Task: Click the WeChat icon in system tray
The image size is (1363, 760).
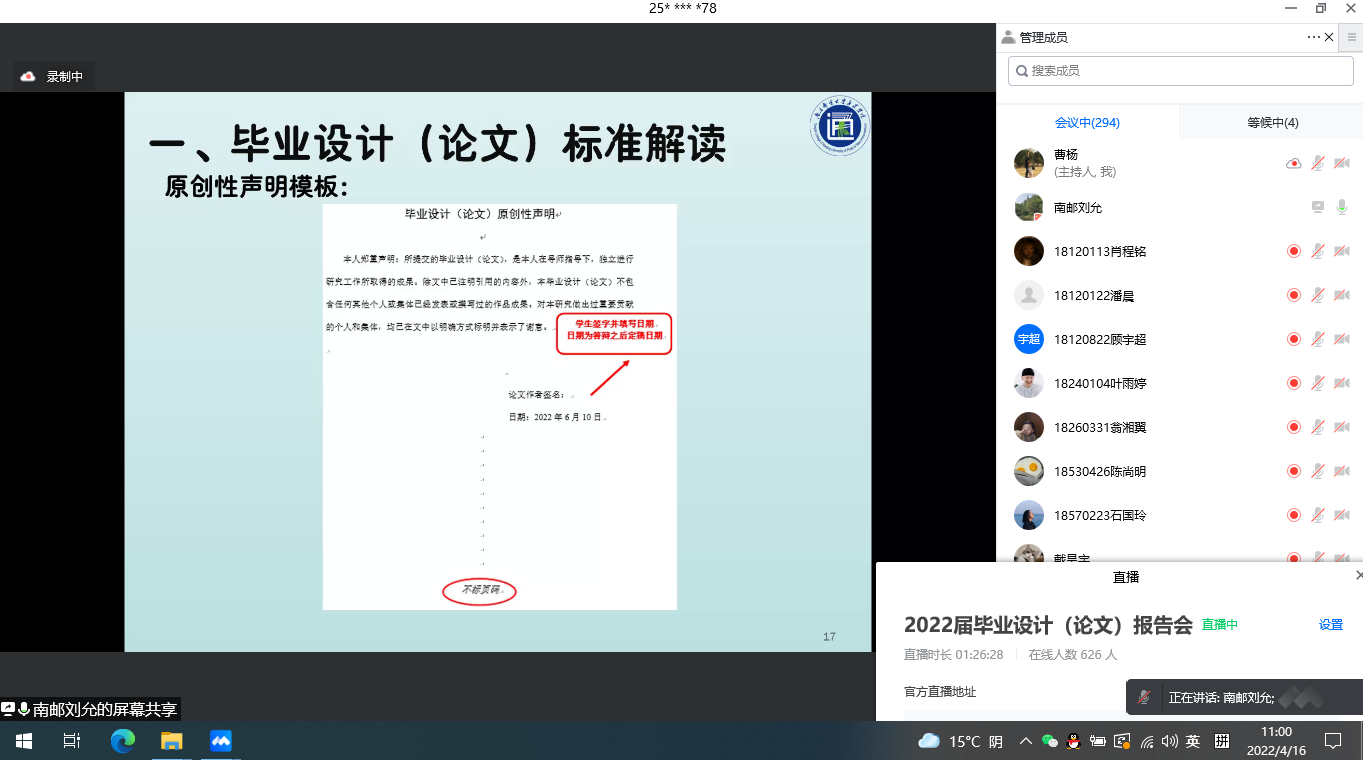Action: pyautogui.click(x=1049, y=741)
